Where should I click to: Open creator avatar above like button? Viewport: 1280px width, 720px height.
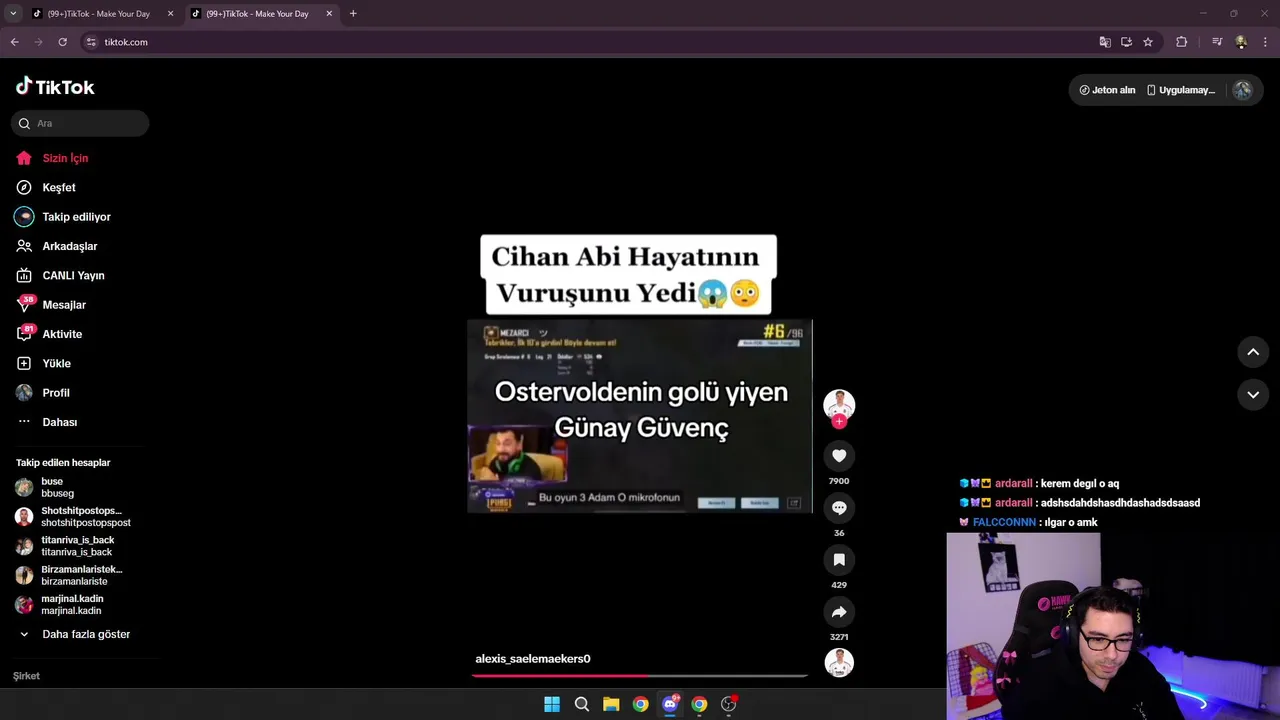pyautogui.click(x=839, y=404)
